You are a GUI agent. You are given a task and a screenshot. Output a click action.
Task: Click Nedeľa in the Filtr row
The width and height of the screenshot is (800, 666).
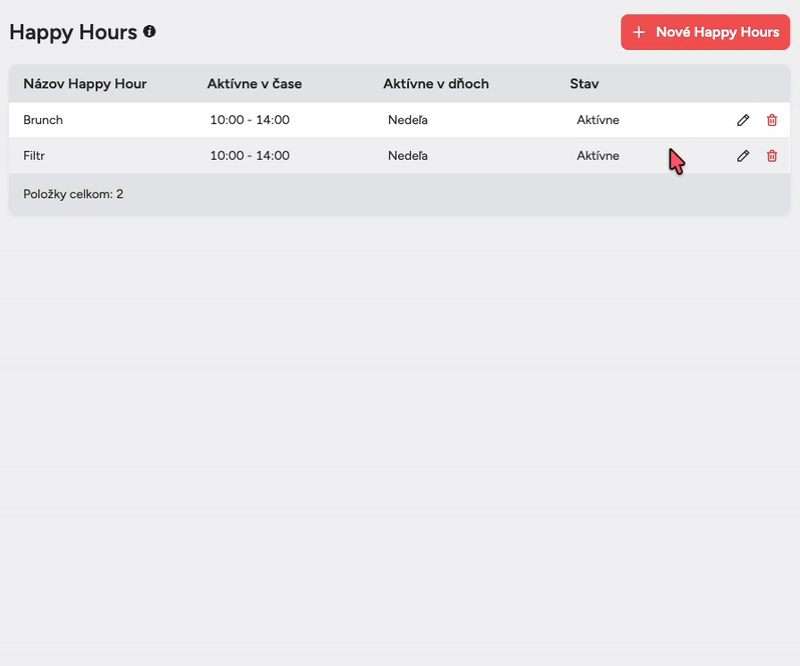coord(408,156)
